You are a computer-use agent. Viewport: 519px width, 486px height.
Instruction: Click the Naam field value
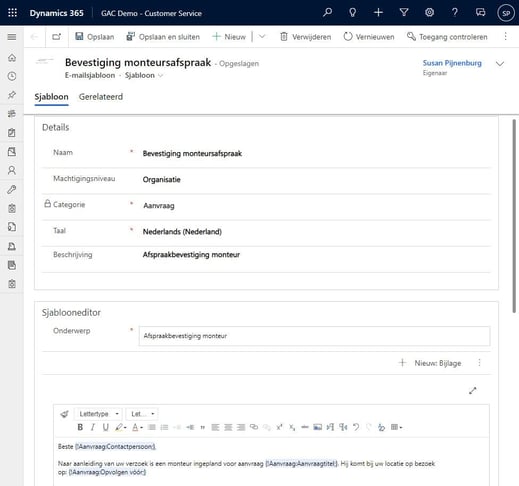click(192, 154)
